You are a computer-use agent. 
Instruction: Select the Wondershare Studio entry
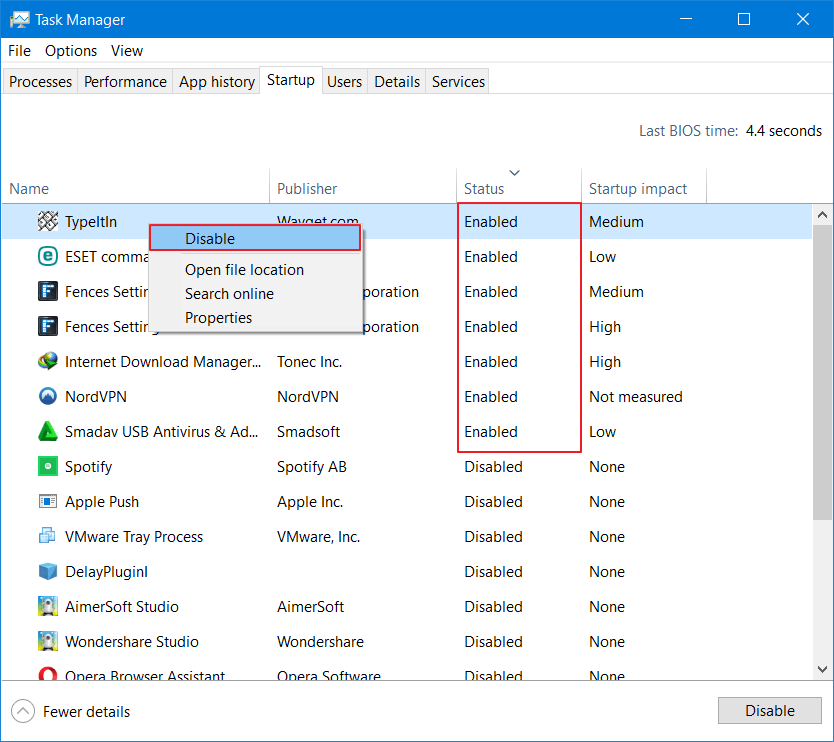[407, 641]
